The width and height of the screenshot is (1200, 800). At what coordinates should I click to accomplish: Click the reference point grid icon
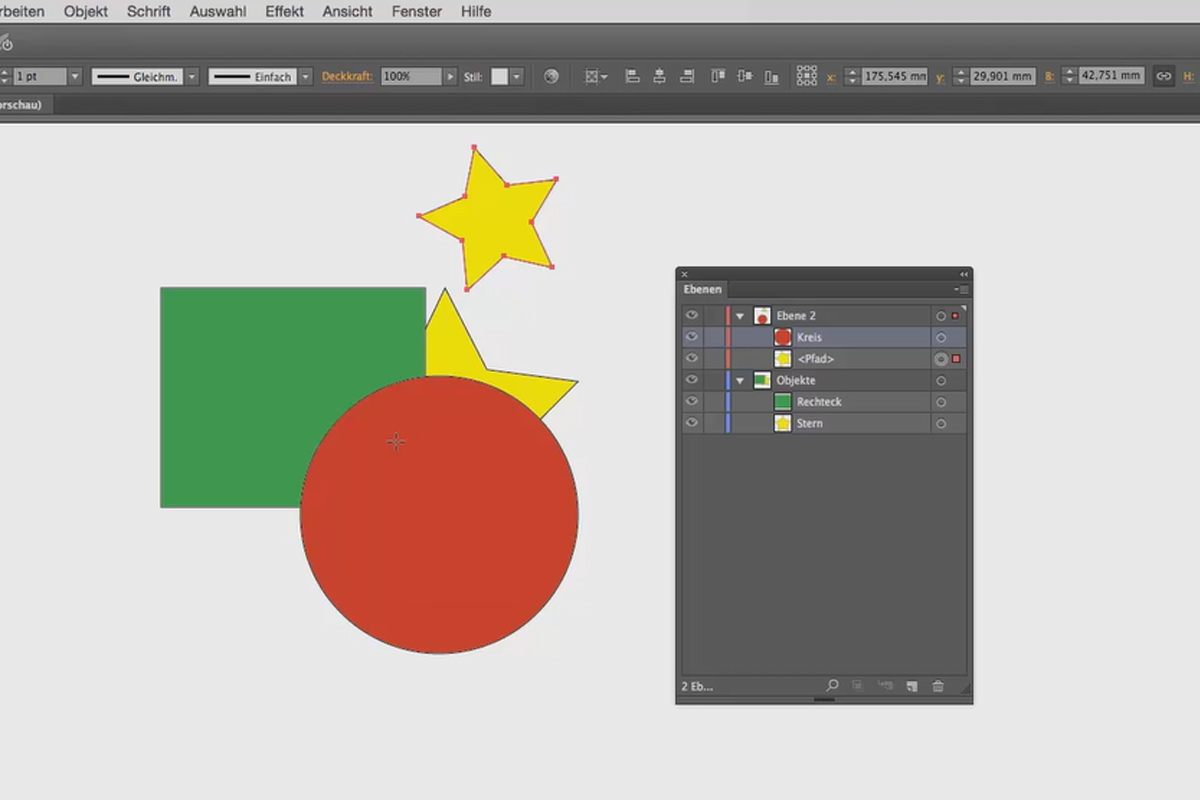[806, 76]
